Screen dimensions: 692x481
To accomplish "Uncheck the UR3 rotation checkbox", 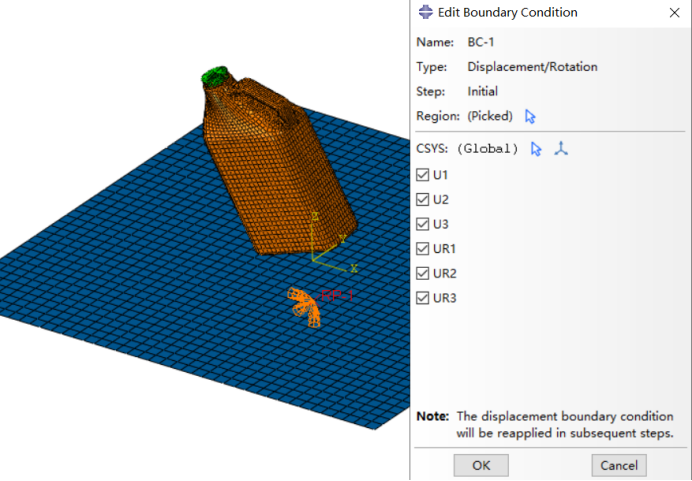I will click(x=422, y=298).
